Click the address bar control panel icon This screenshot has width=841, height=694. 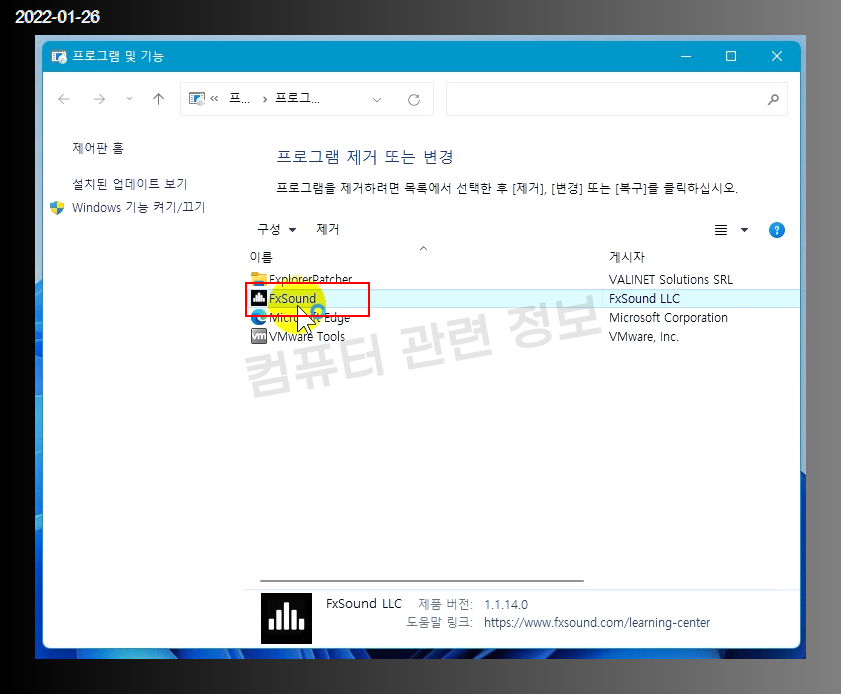click(x=197, y=99)
